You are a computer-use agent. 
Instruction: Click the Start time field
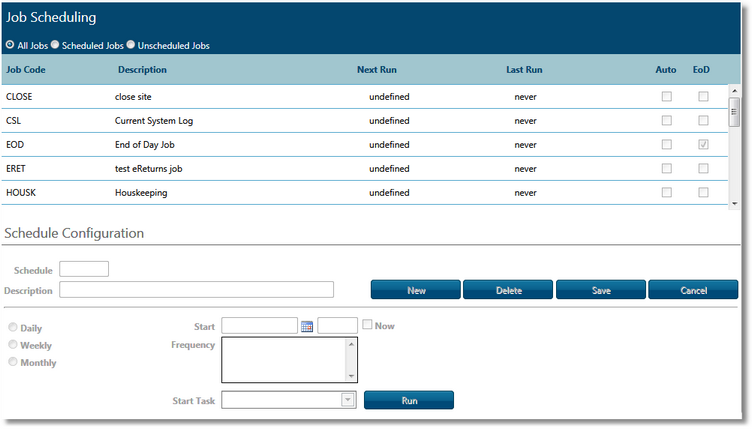[x=338, y=325]
